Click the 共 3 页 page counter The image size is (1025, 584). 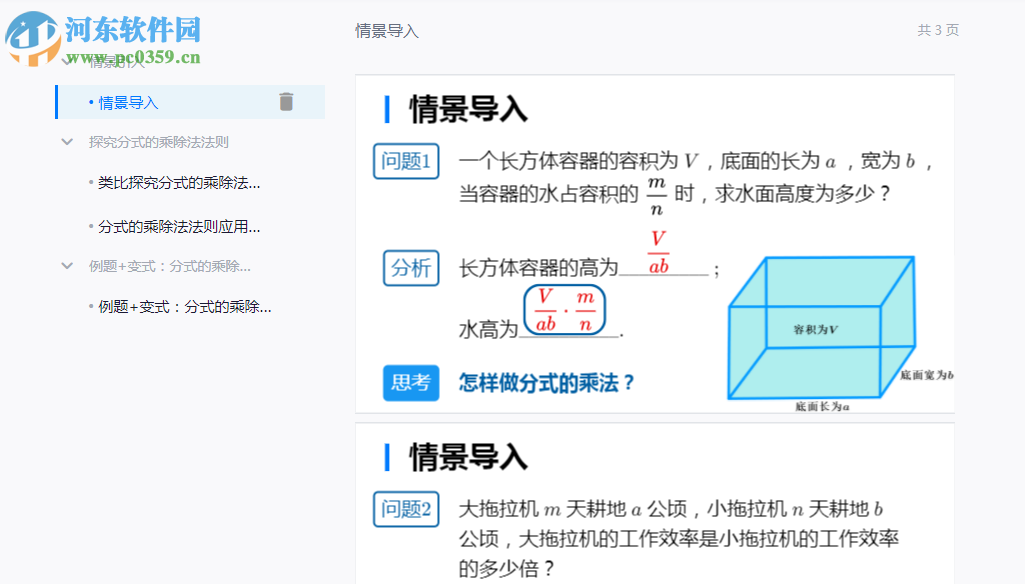[939, 31]
